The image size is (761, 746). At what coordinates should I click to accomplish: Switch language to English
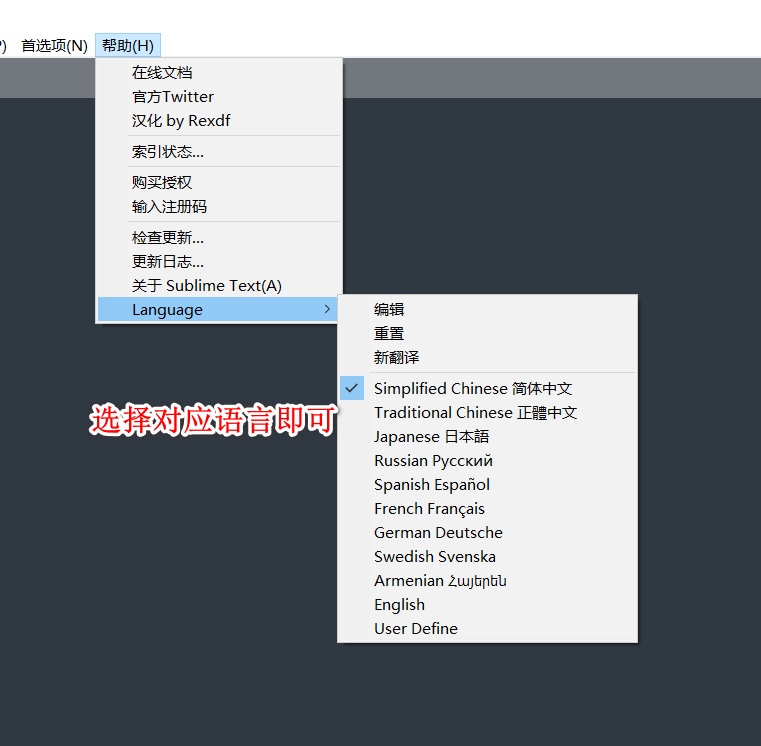pos(487,605)
